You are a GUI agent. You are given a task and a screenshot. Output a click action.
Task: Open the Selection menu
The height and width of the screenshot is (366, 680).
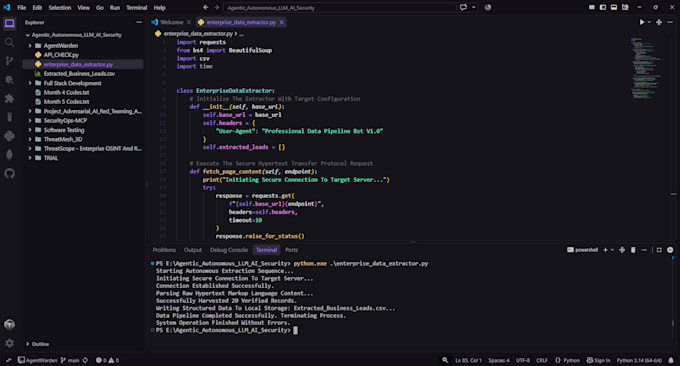pyautogui.click(x=60, y=7)
